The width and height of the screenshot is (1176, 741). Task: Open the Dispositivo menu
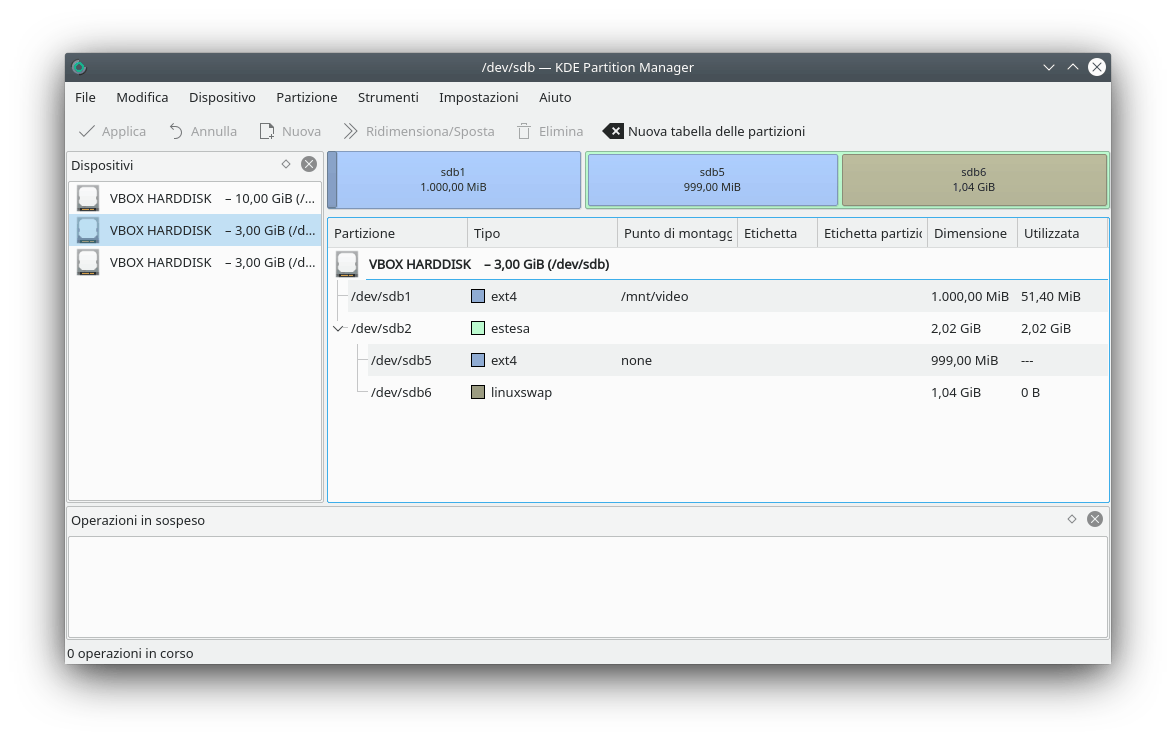(222, 98)
